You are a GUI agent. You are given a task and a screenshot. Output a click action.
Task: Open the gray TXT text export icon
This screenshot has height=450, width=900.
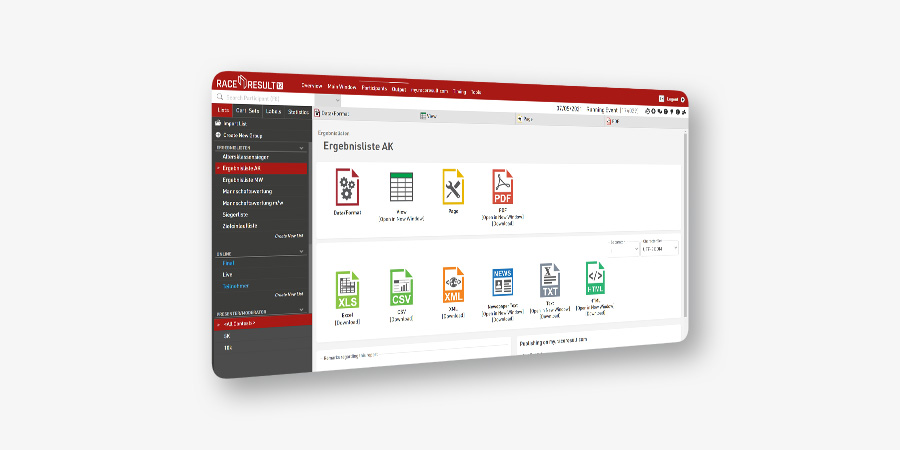(549, 280)
